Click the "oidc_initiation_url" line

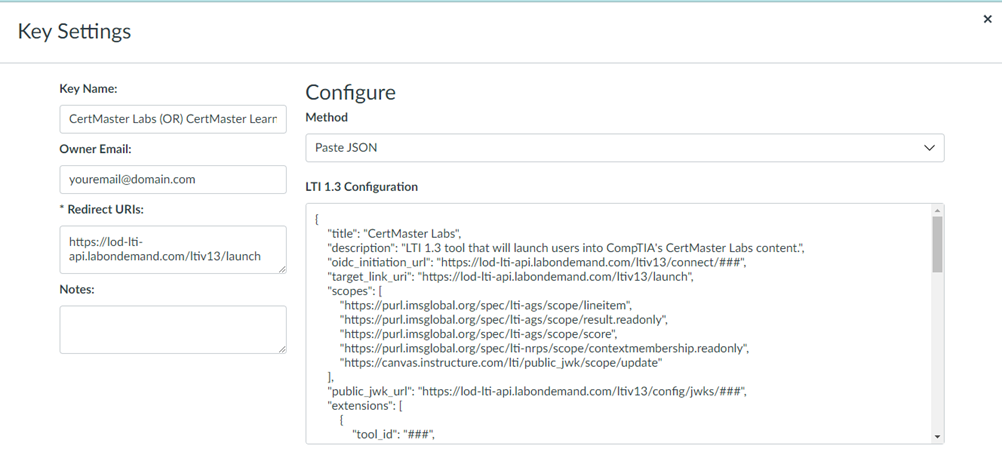pyautogui.click(x=536, y=263)
